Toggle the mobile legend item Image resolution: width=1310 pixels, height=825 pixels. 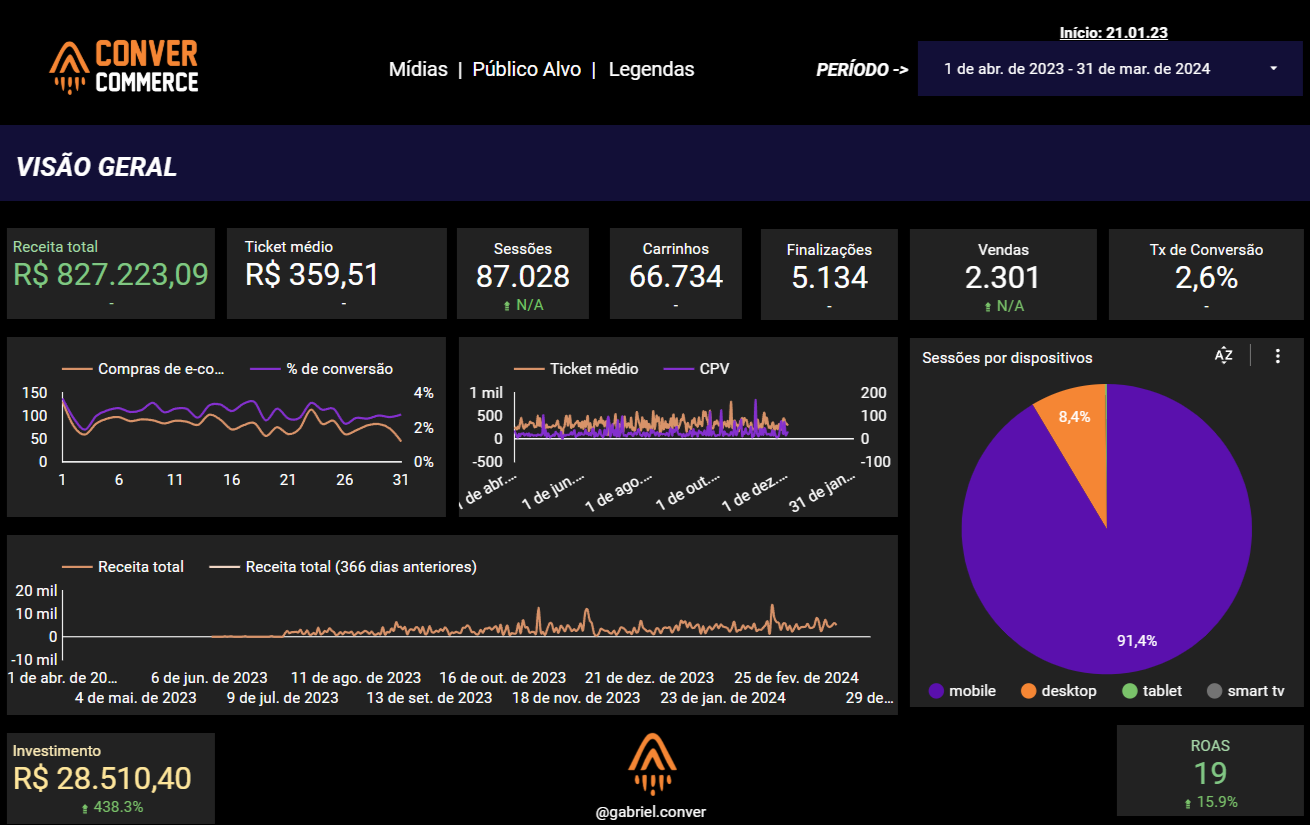[x=962, y=691]
